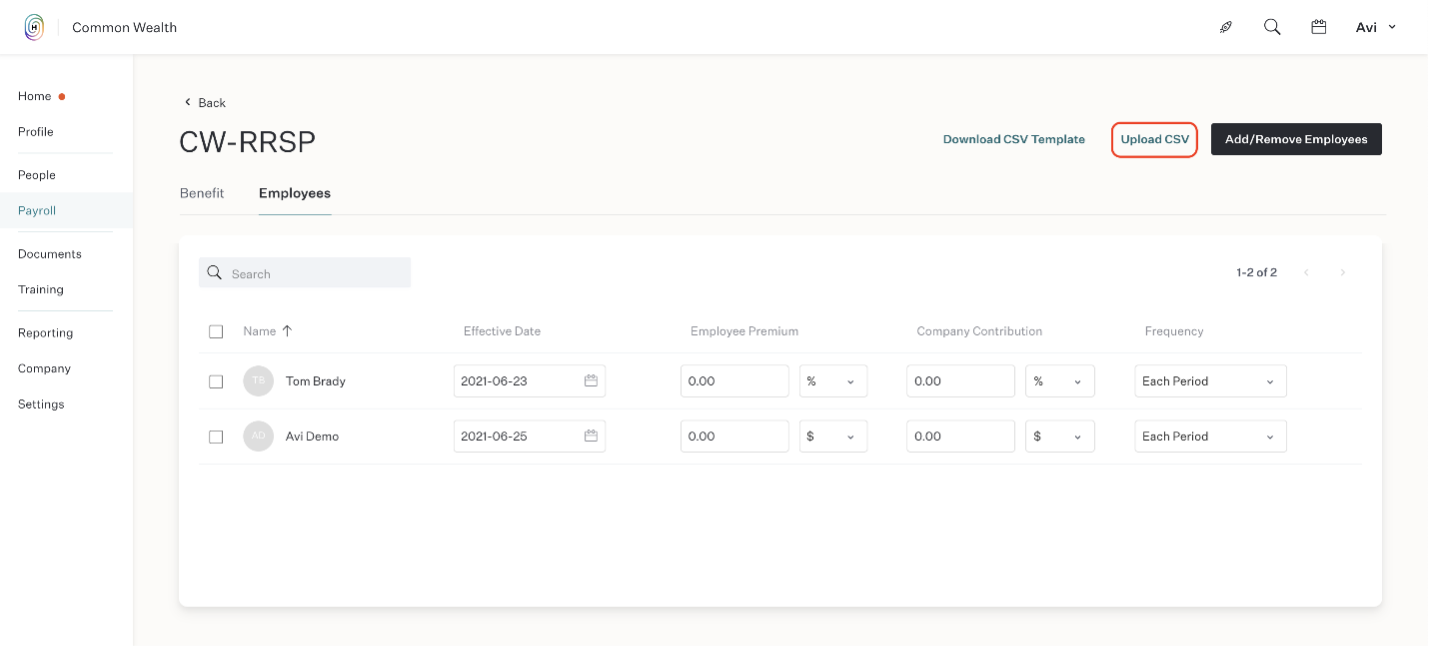Go to next page arrow in table
This screenshot has width=1430, height=650.
pyautogui.click(x=1343, y=273)
